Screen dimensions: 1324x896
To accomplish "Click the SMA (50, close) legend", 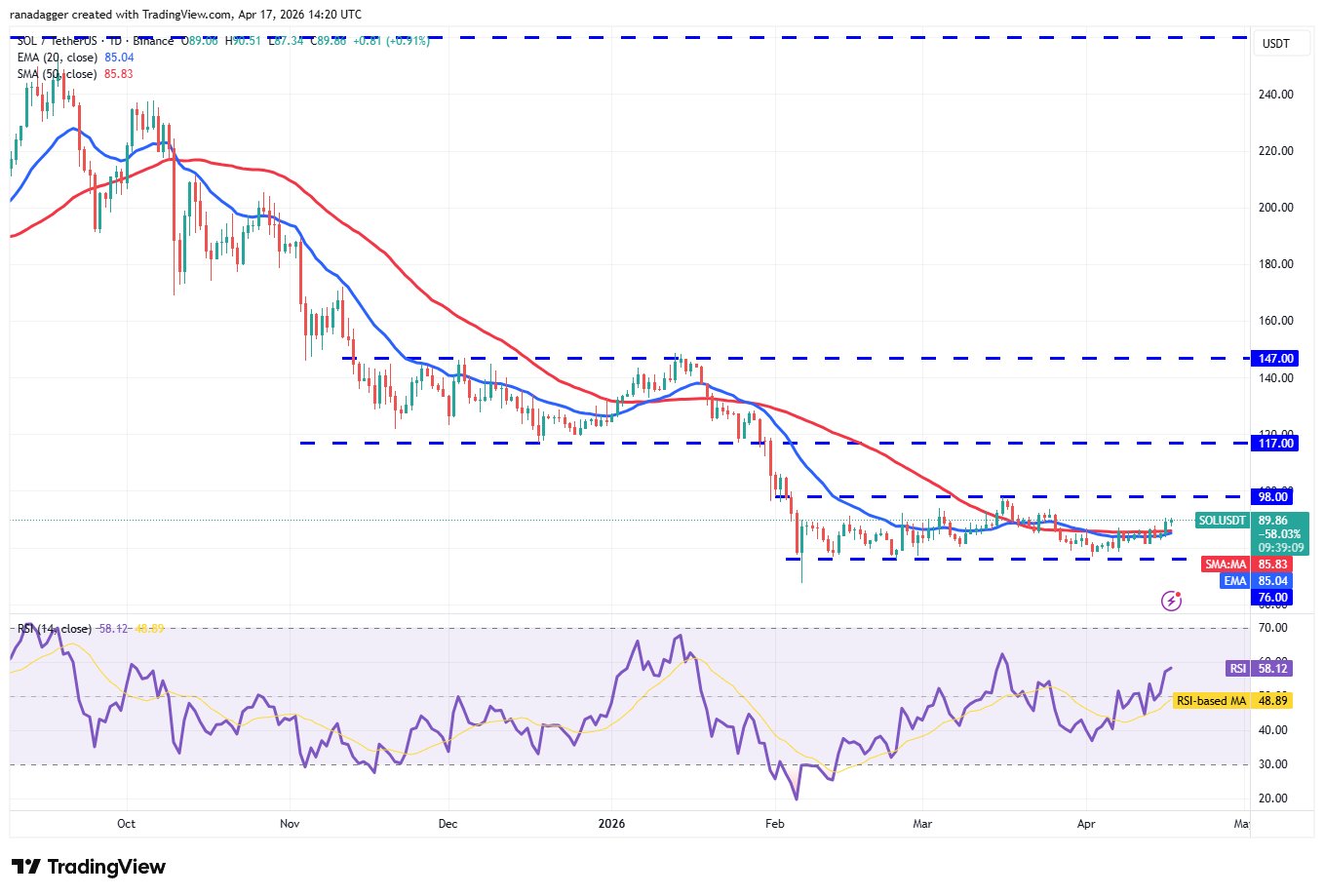I will 58,74.
